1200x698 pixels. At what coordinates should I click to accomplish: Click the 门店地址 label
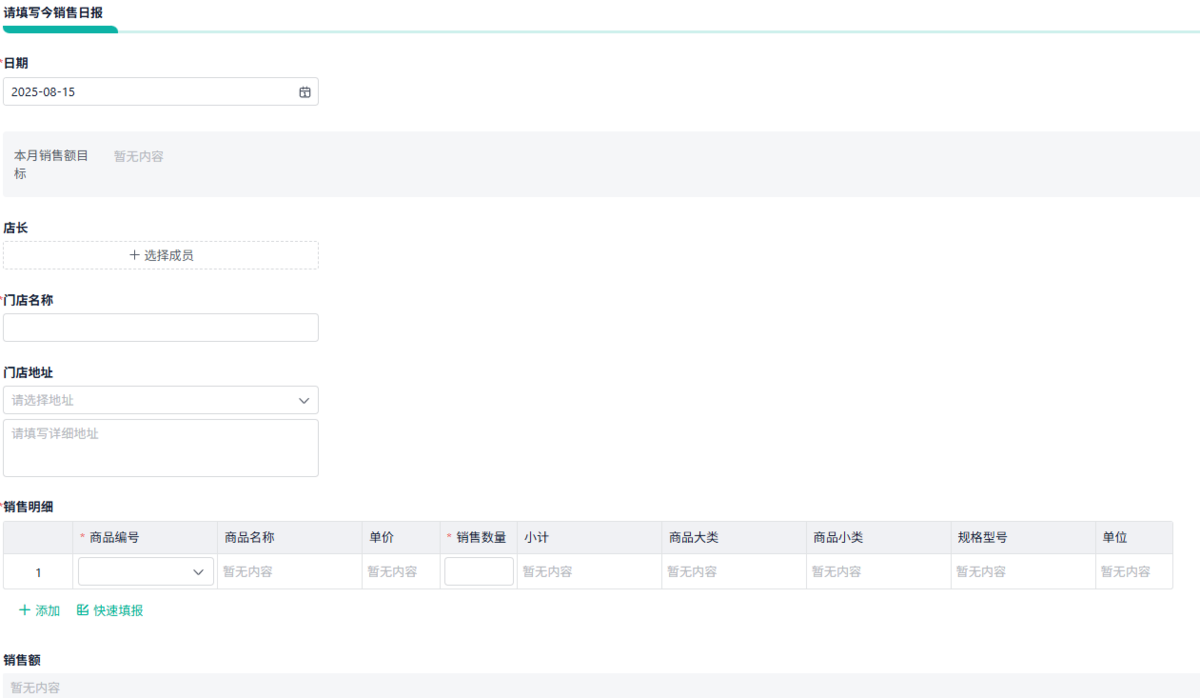[x=28, y=372]
